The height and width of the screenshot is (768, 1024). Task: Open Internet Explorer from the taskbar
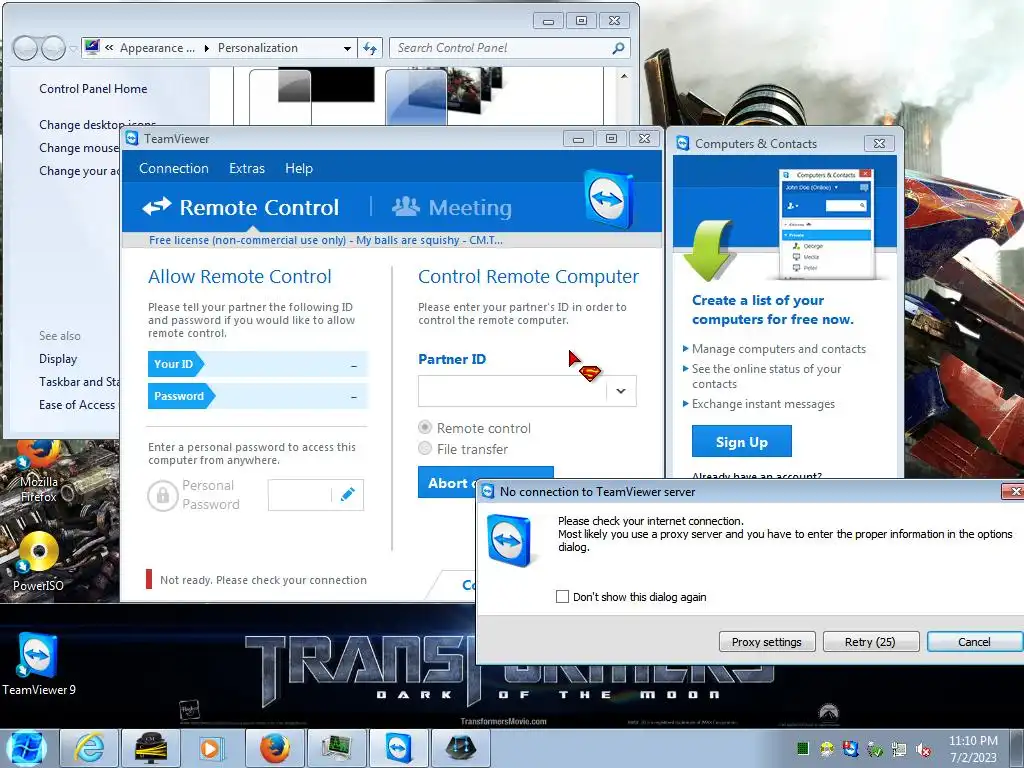click(89, 748)
